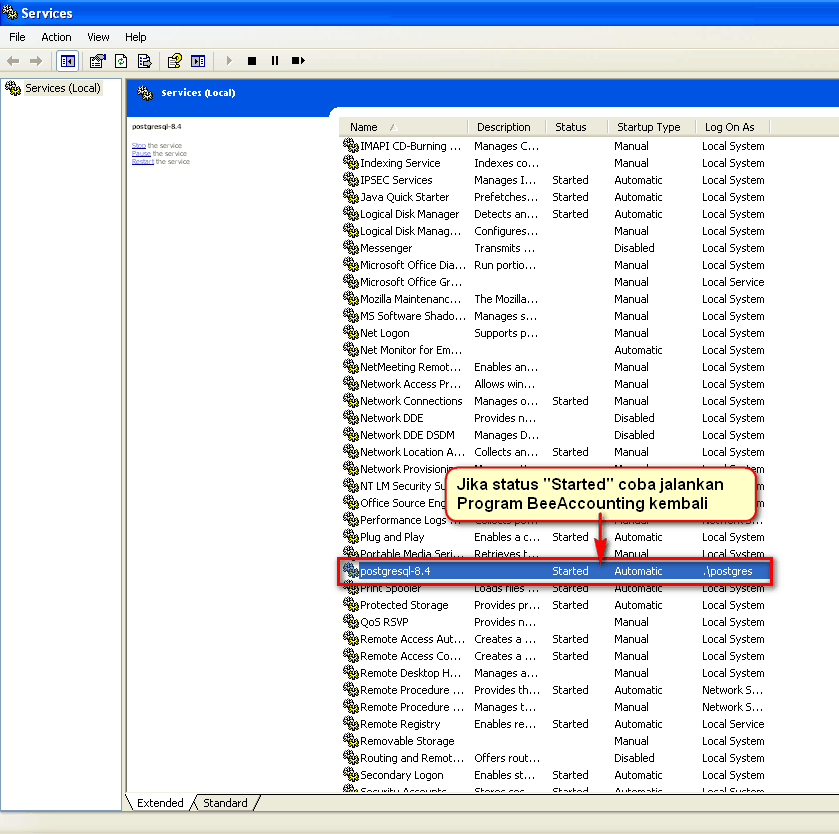Image resolution: width=839 pixels, height=834 pixels.
Task: Sort services by the Name column header
Action: click(403, 127)
